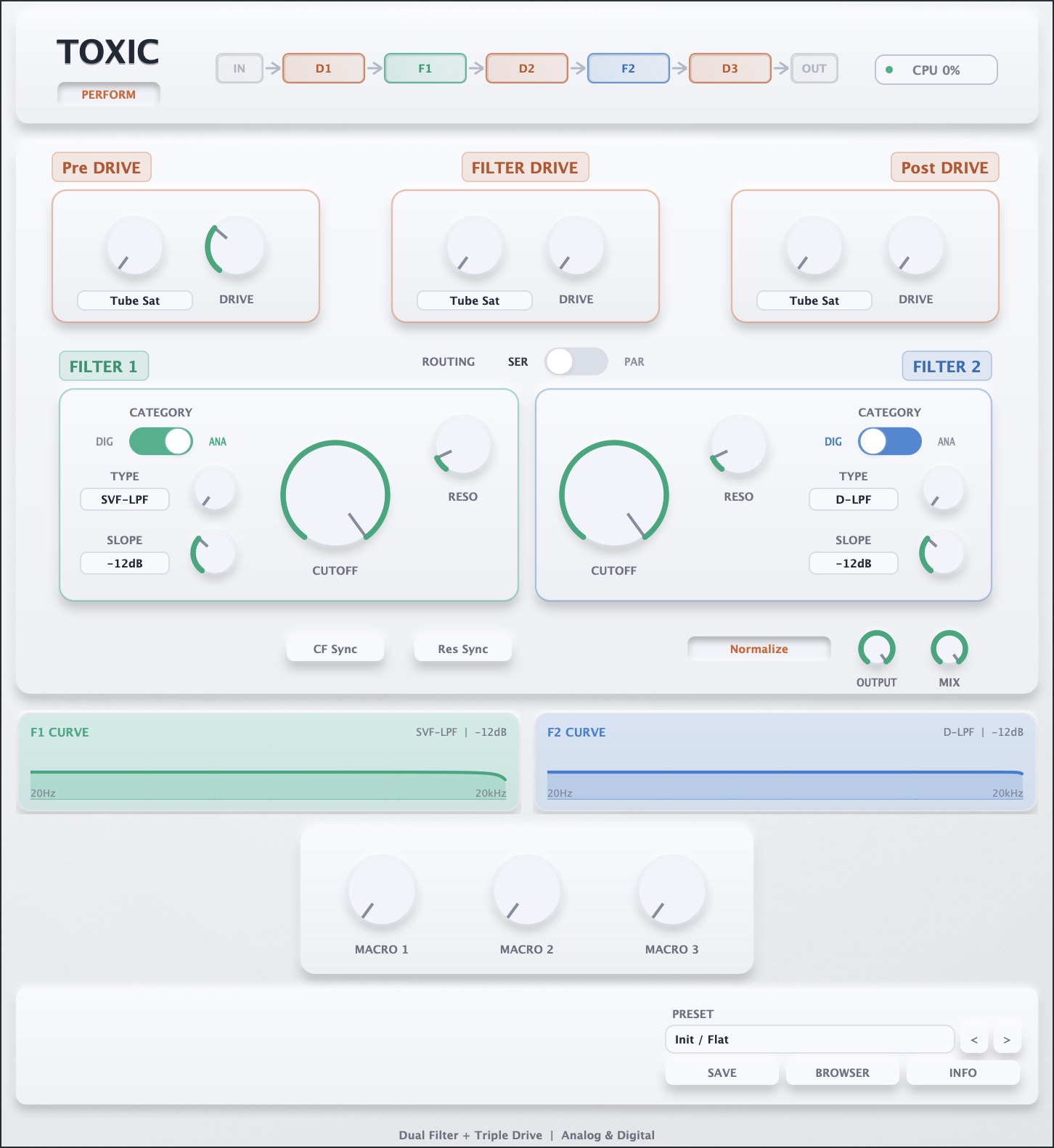This screenshot has width=1054, height=1148.
Task: Click the TOXIC logo
Action: point(108,52)
